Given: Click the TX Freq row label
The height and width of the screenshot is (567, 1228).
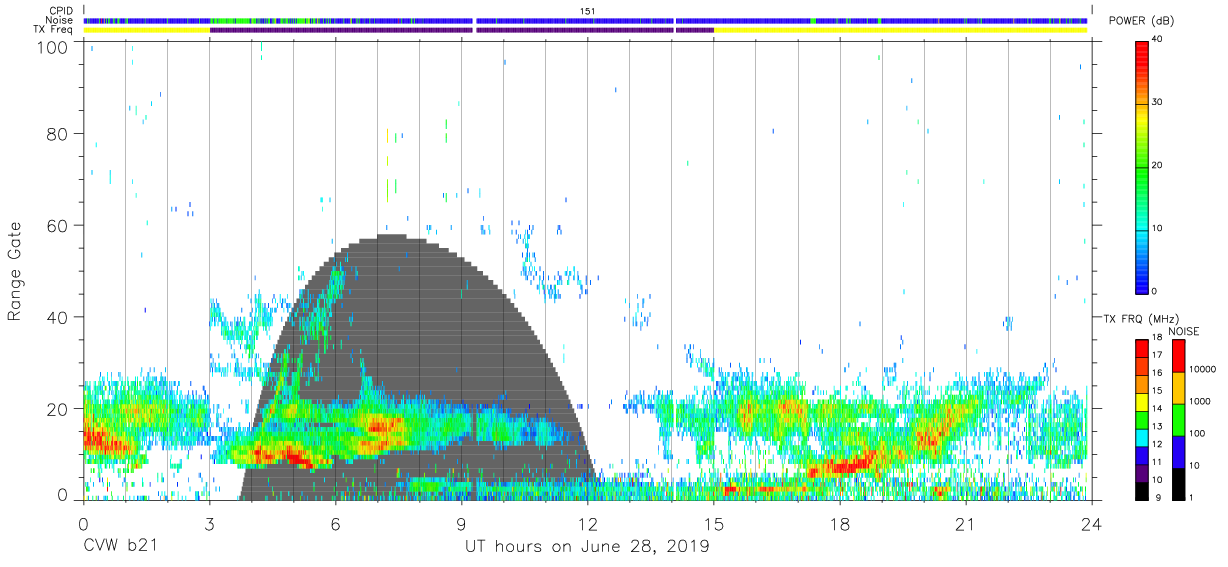Looking at the screenshot, I should coord(53,30).
